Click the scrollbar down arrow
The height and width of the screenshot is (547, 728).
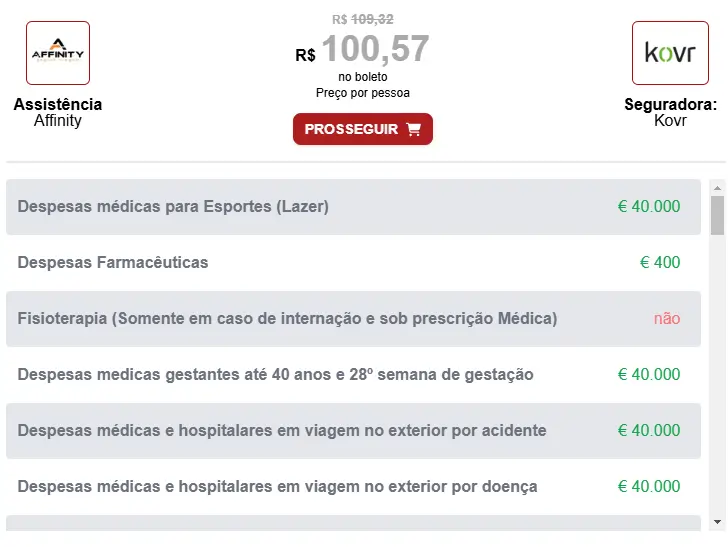click(717, 522)
